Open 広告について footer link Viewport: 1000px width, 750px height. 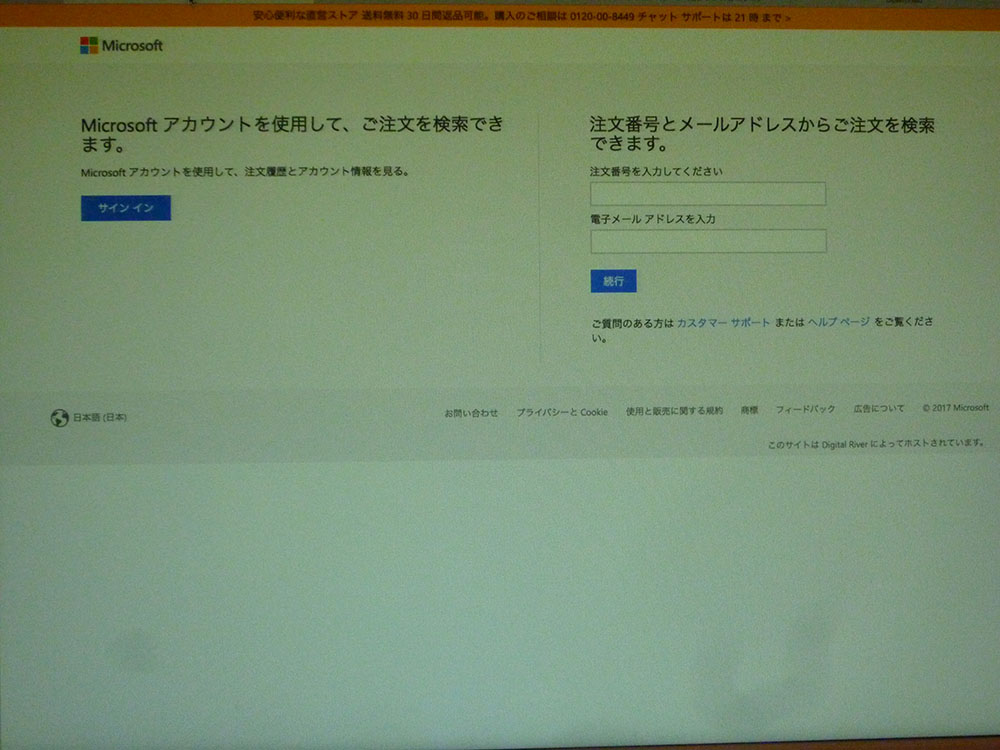(x=879, y=409)
